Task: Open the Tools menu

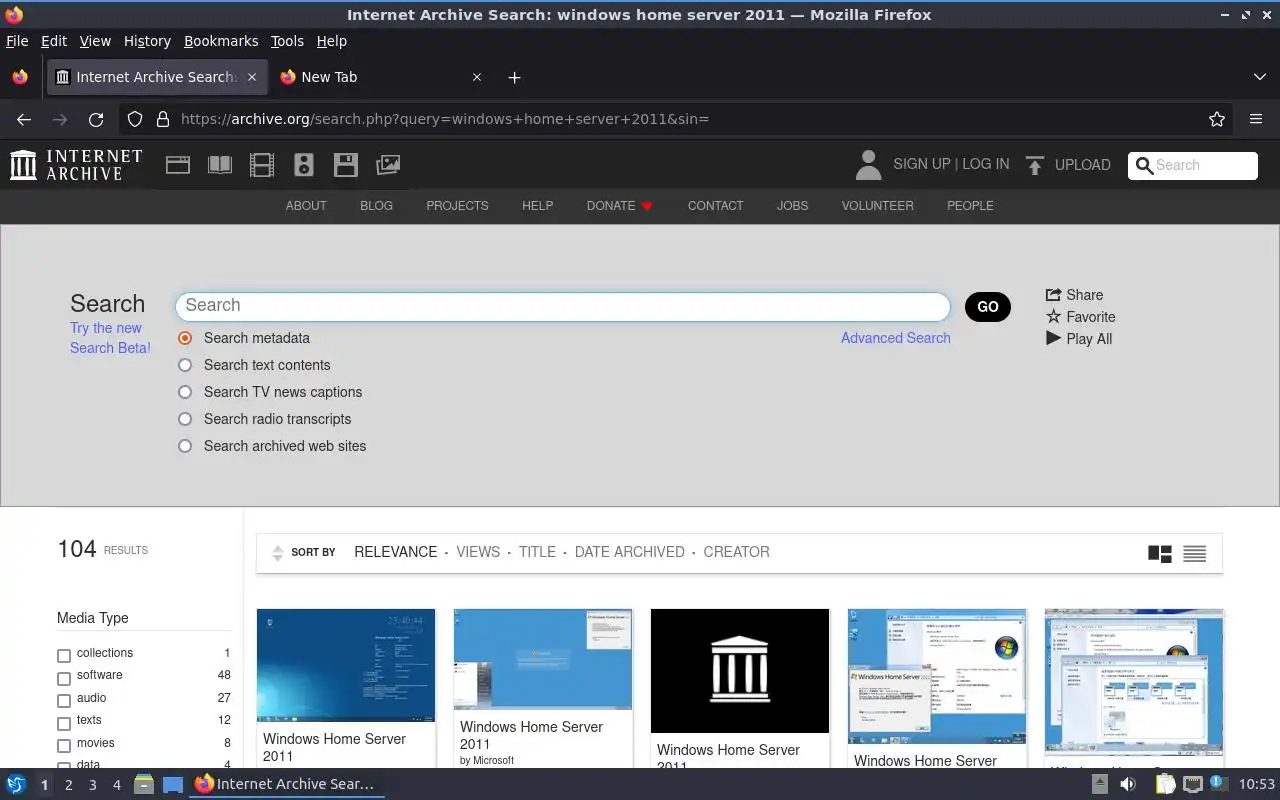Action: (x=287, y=41)
